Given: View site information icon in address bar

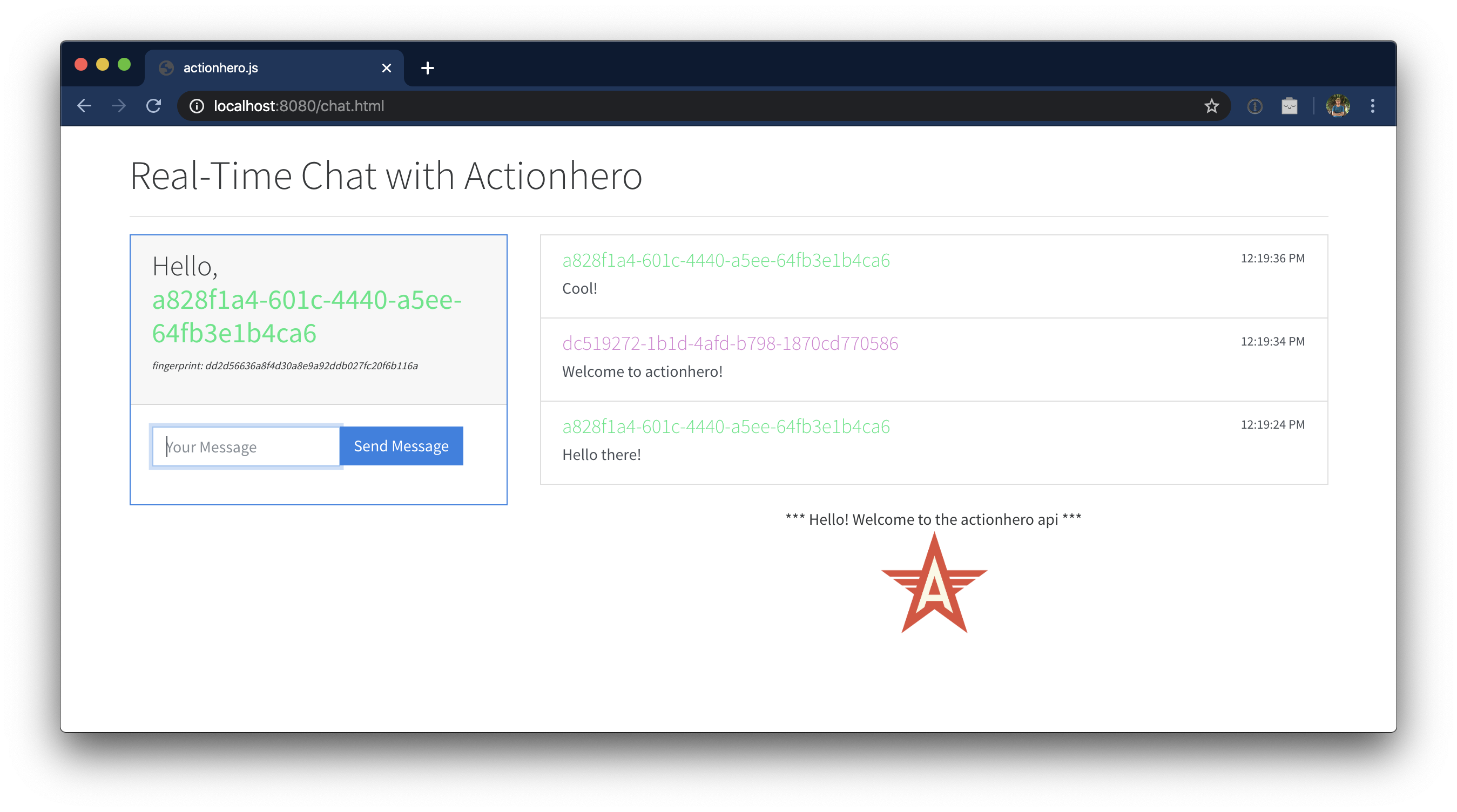Looking at the screenshot, I should tap(197, 106).
